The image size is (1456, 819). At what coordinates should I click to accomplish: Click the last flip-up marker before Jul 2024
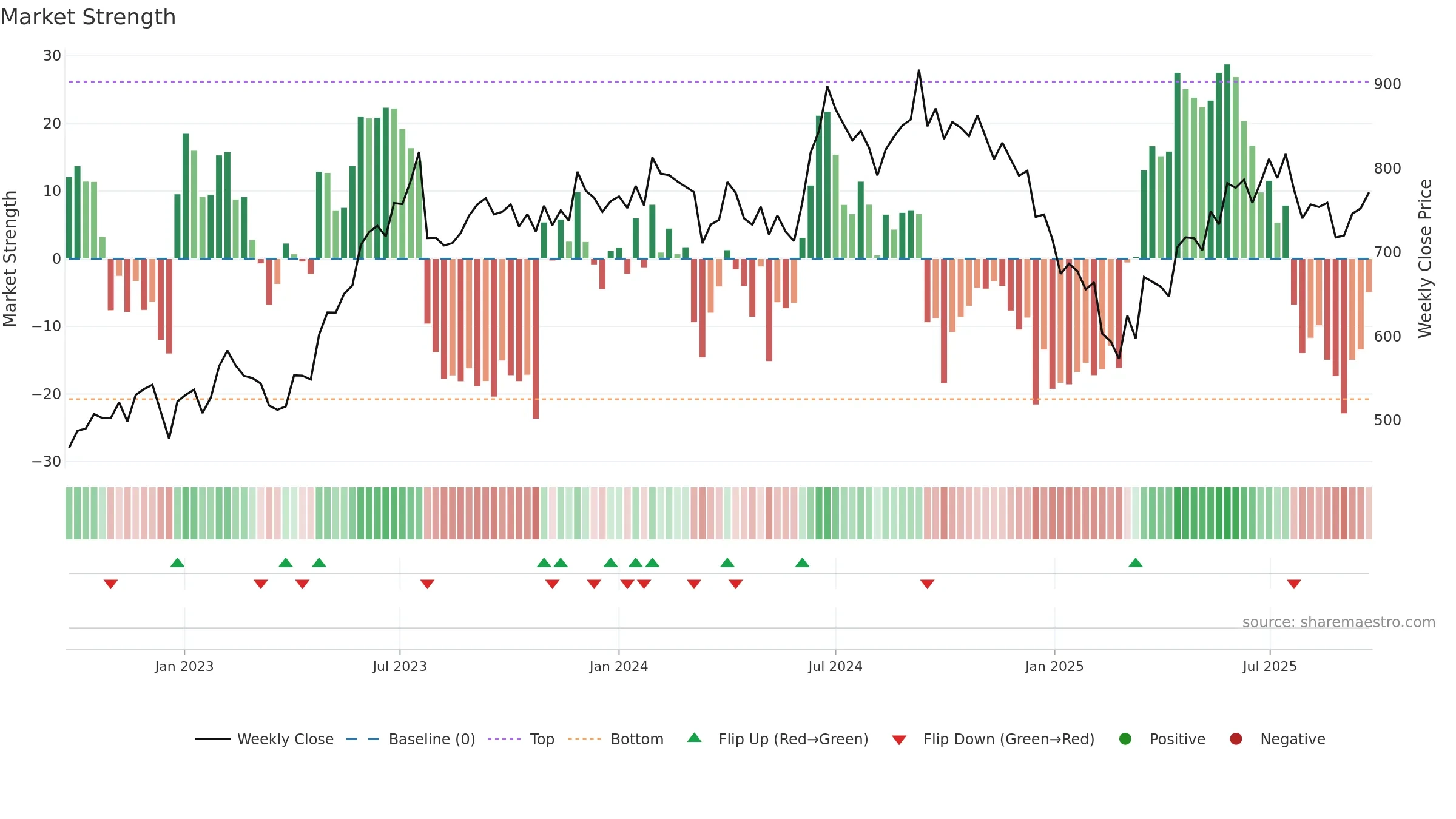click(802, 562)
